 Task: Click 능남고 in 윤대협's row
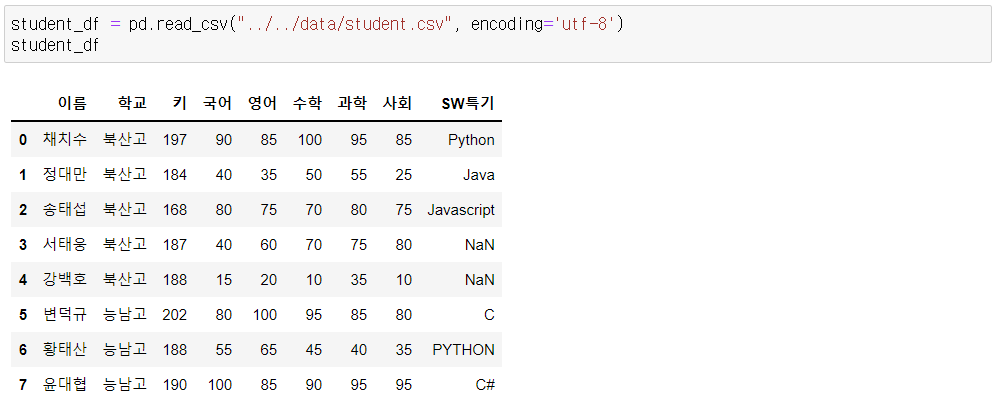tap(125, 384)
